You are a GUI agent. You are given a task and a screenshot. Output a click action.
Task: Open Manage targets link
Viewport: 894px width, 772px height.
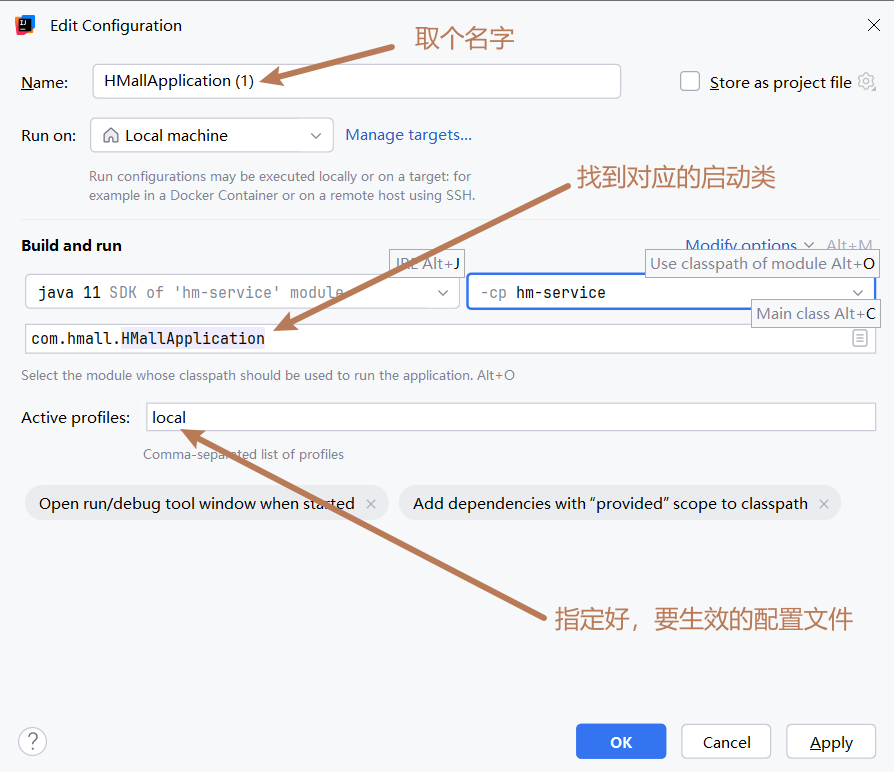408,135
